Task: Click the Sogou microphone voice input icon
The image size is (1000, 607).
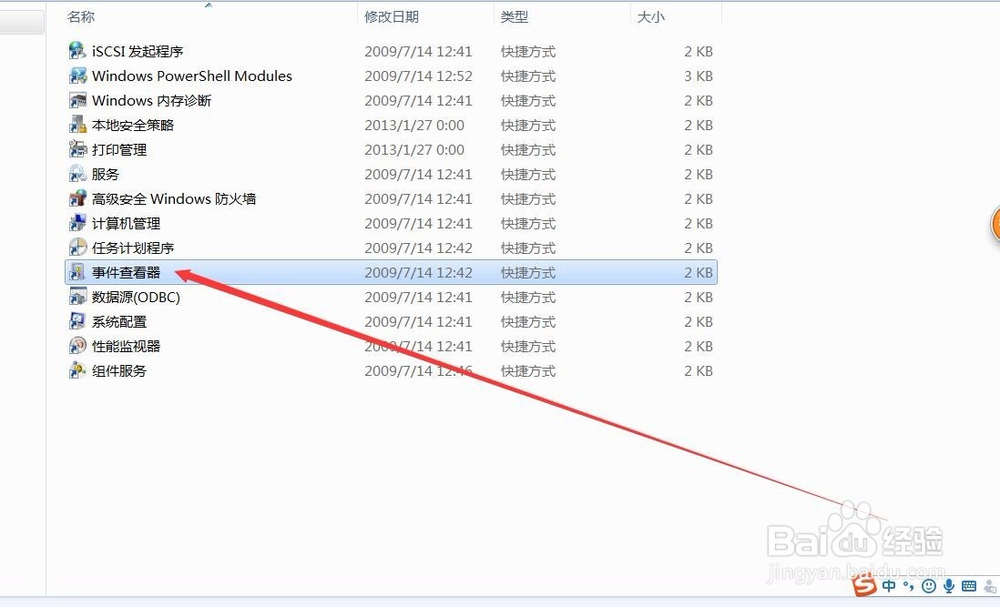Action: click(x=949, y=586)
